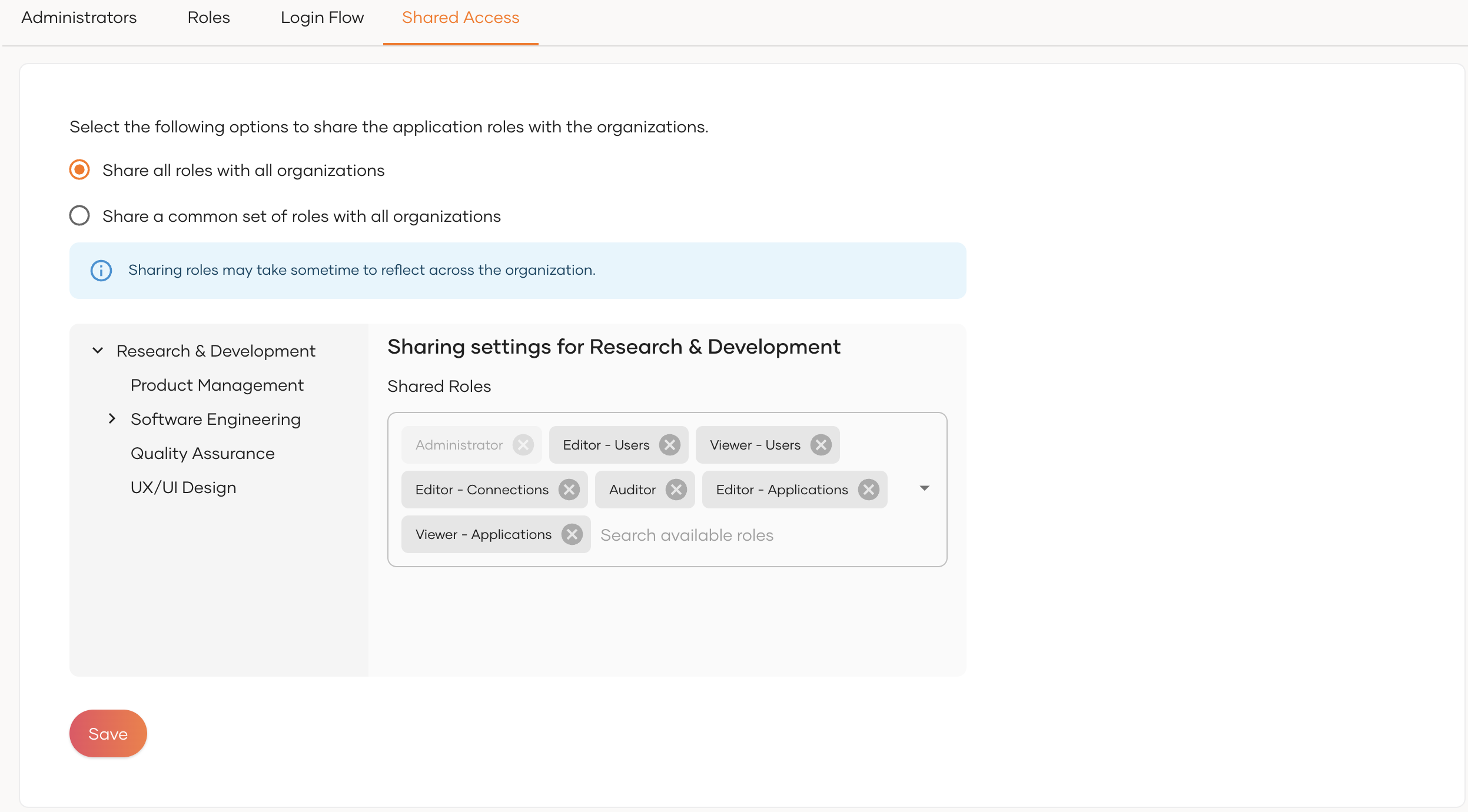Expand the Software Engineering tree node
Viewport: 1468px width, 812px height.
112,418
